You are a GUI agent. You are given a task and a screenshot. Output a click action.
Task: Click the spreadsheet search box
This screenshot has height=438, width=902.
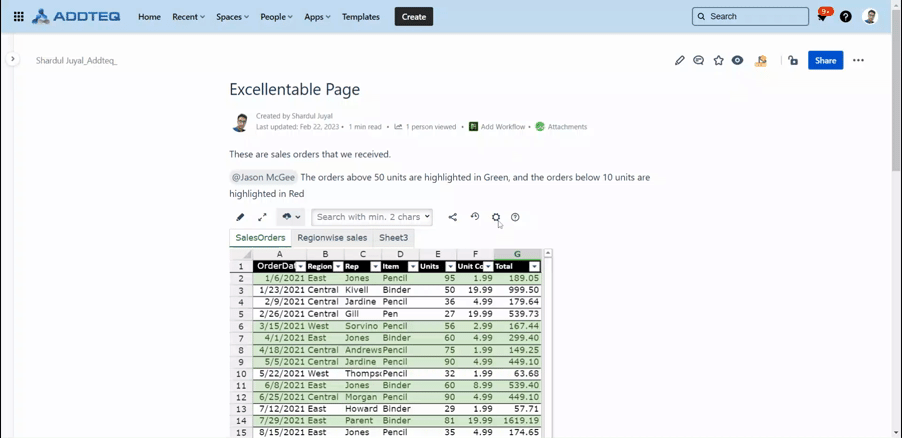tap(372, 217)
